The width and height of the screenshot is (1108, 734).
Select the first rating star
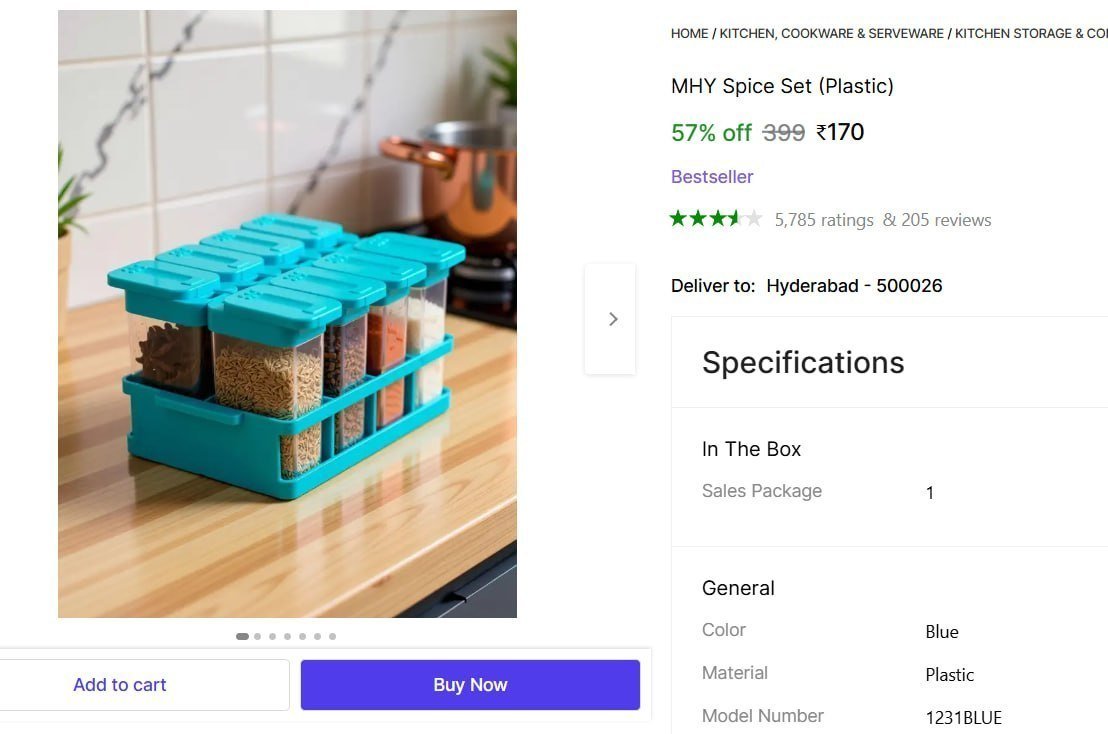(677, 218)
